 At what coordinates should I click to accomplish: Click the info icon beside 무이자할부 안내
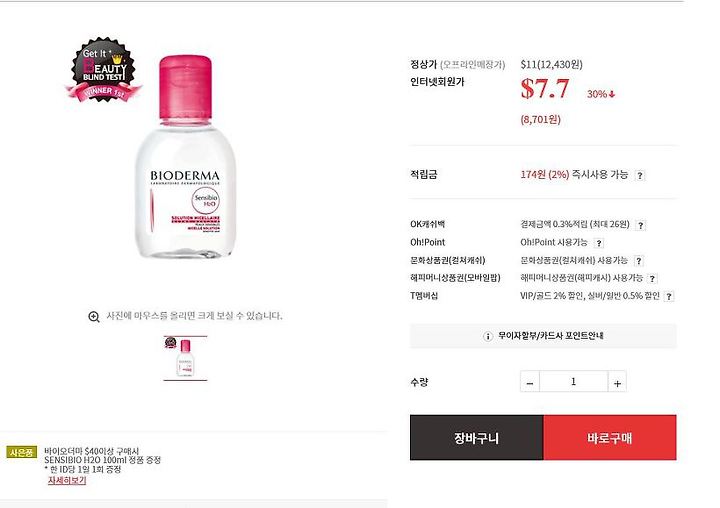(x=488, y=336)
